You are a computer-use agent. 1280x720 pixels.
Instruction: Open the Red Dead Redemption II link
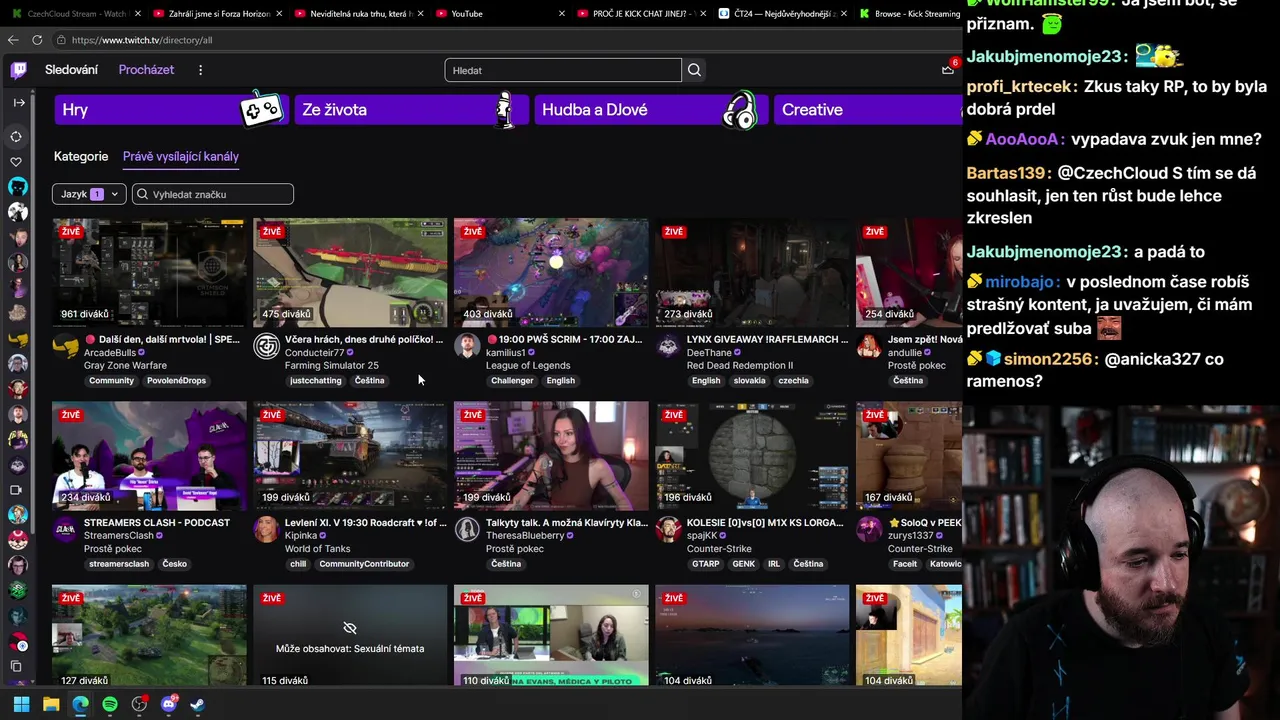739,366
